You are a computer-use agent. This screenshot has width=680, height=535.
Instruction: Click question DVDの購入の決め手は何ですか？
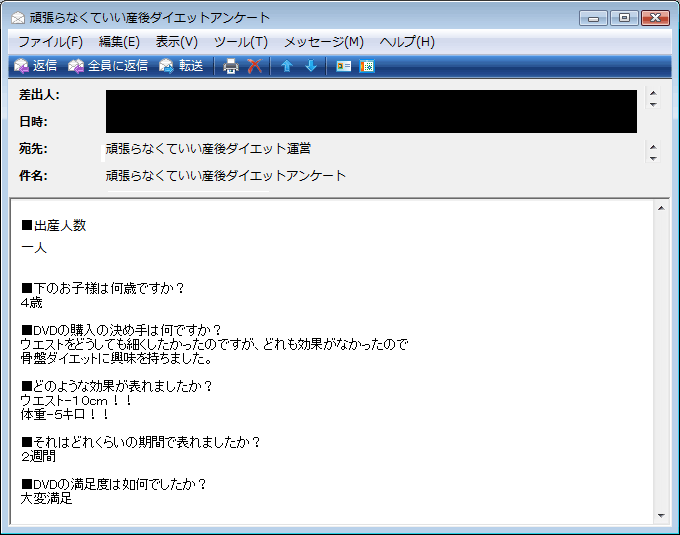click(x=121, y=330)
